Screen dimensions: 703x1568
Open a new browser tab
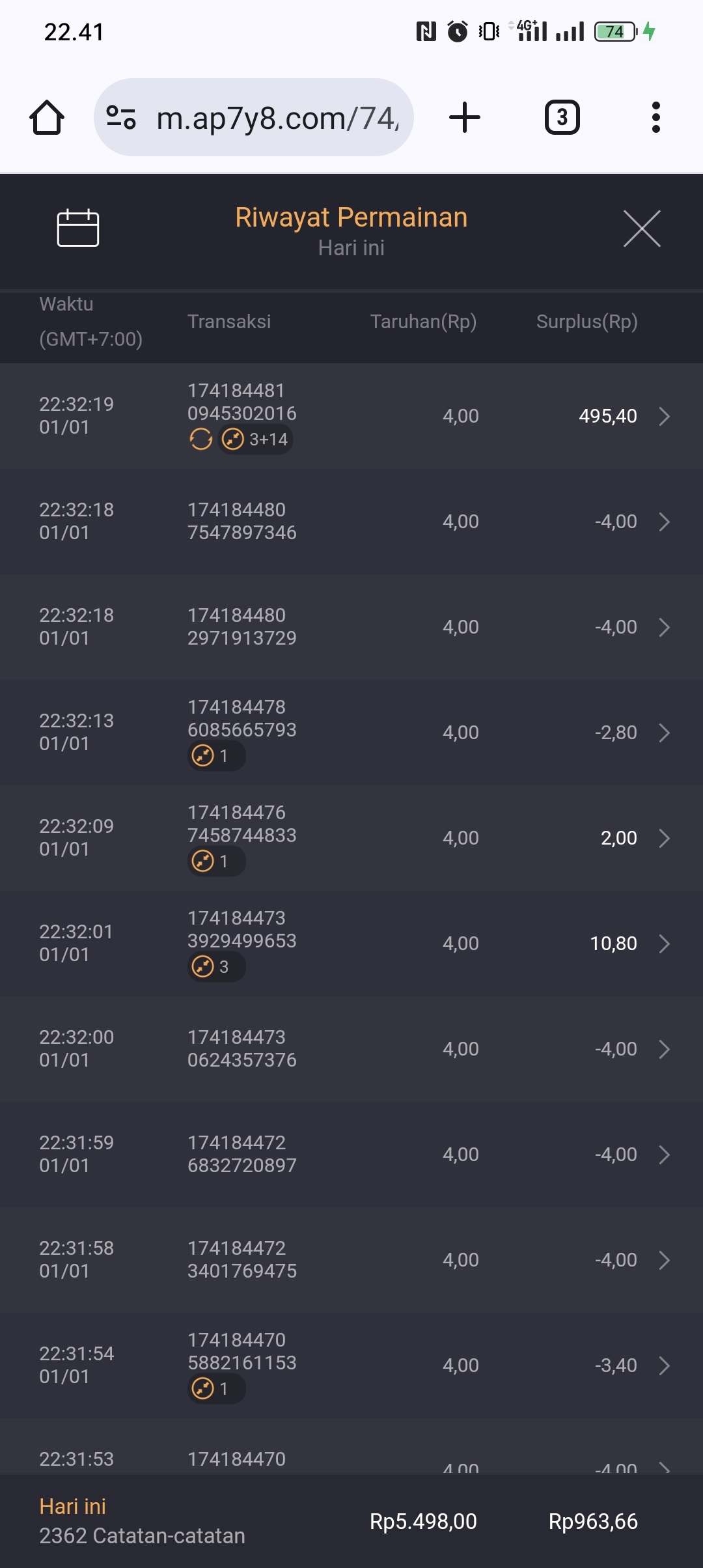(465, 118)
